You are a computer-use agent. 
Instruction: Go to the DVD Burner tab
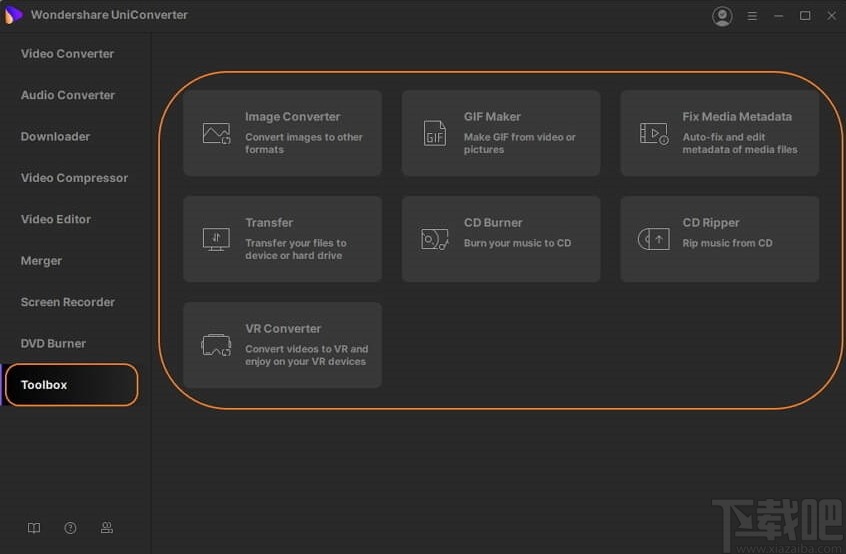click(53, 343)
